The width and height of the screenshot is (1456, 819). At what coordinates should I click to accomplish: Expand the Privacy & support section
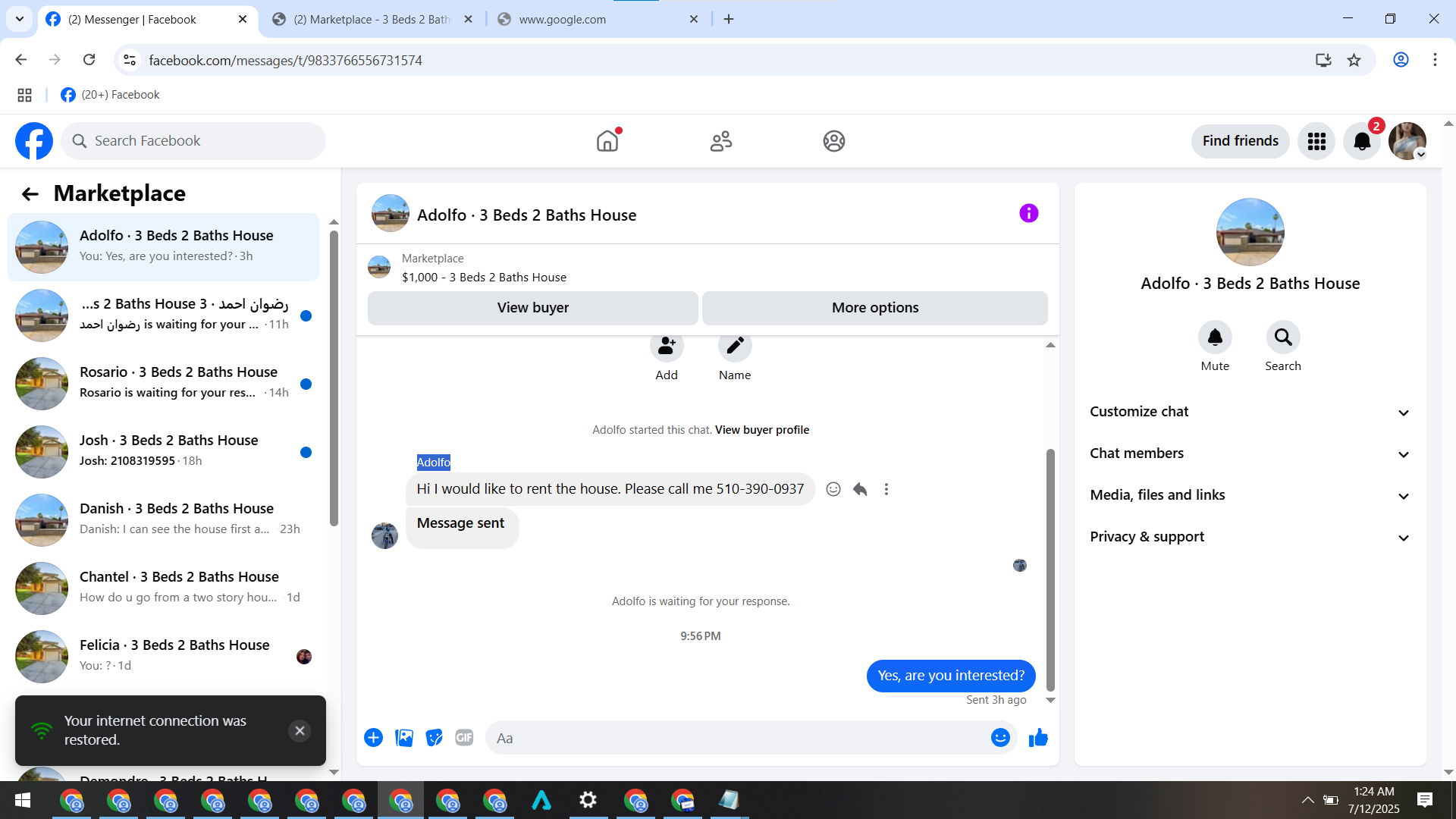(x=1250, y=537)
